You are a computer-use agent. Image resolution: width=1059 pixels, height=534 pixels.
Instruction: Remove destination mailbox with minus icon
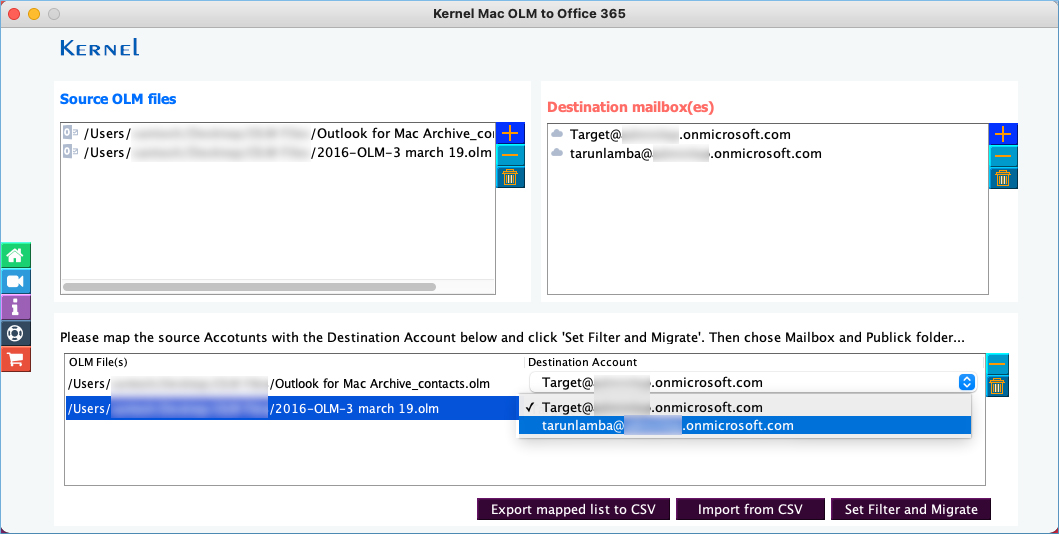[x=1003, y=156]
